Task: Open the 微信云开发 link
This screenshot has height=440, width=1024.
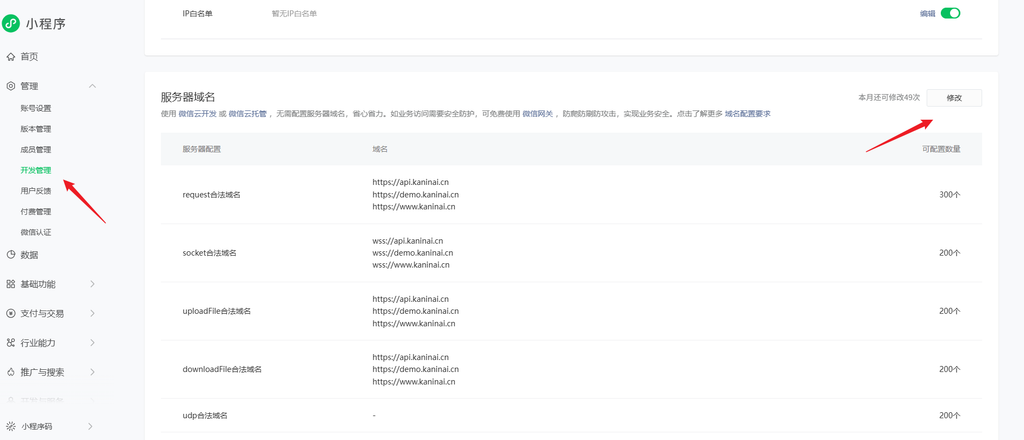Action: pos(197,114)
